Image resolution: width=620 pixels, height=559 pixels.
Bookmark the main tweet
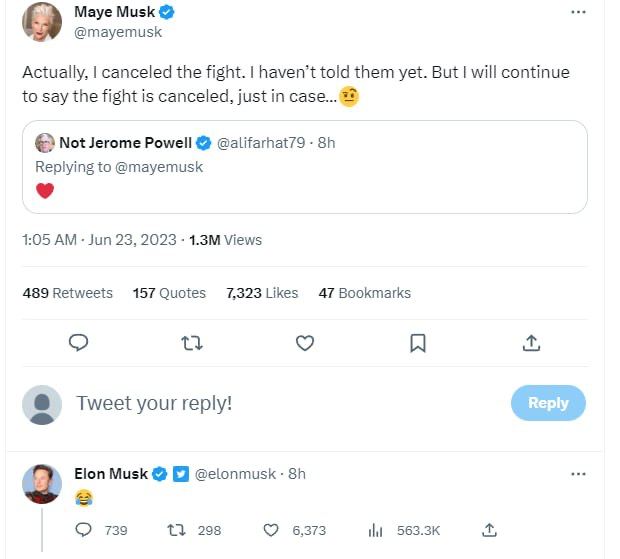pyautogui.click(x=418, y=343)
